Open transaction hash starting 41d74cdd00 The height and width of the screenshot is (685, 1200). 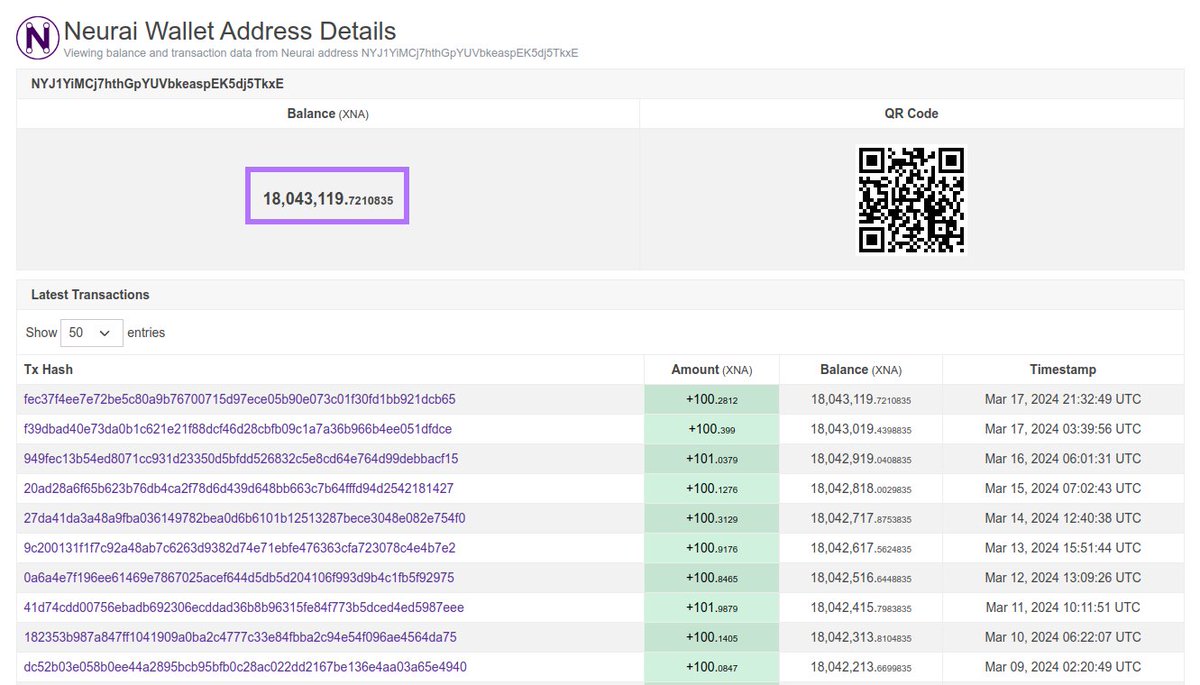click(x=244, y=608)
